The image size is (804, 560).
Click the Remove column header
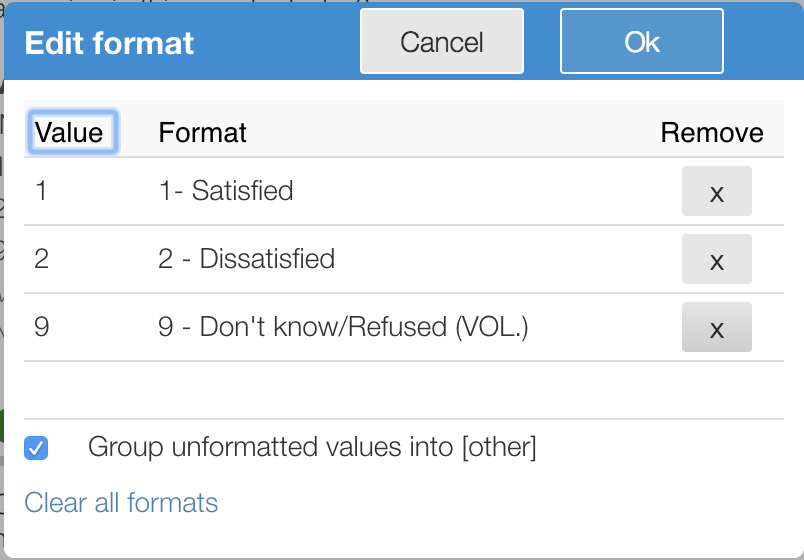(711, 132)
